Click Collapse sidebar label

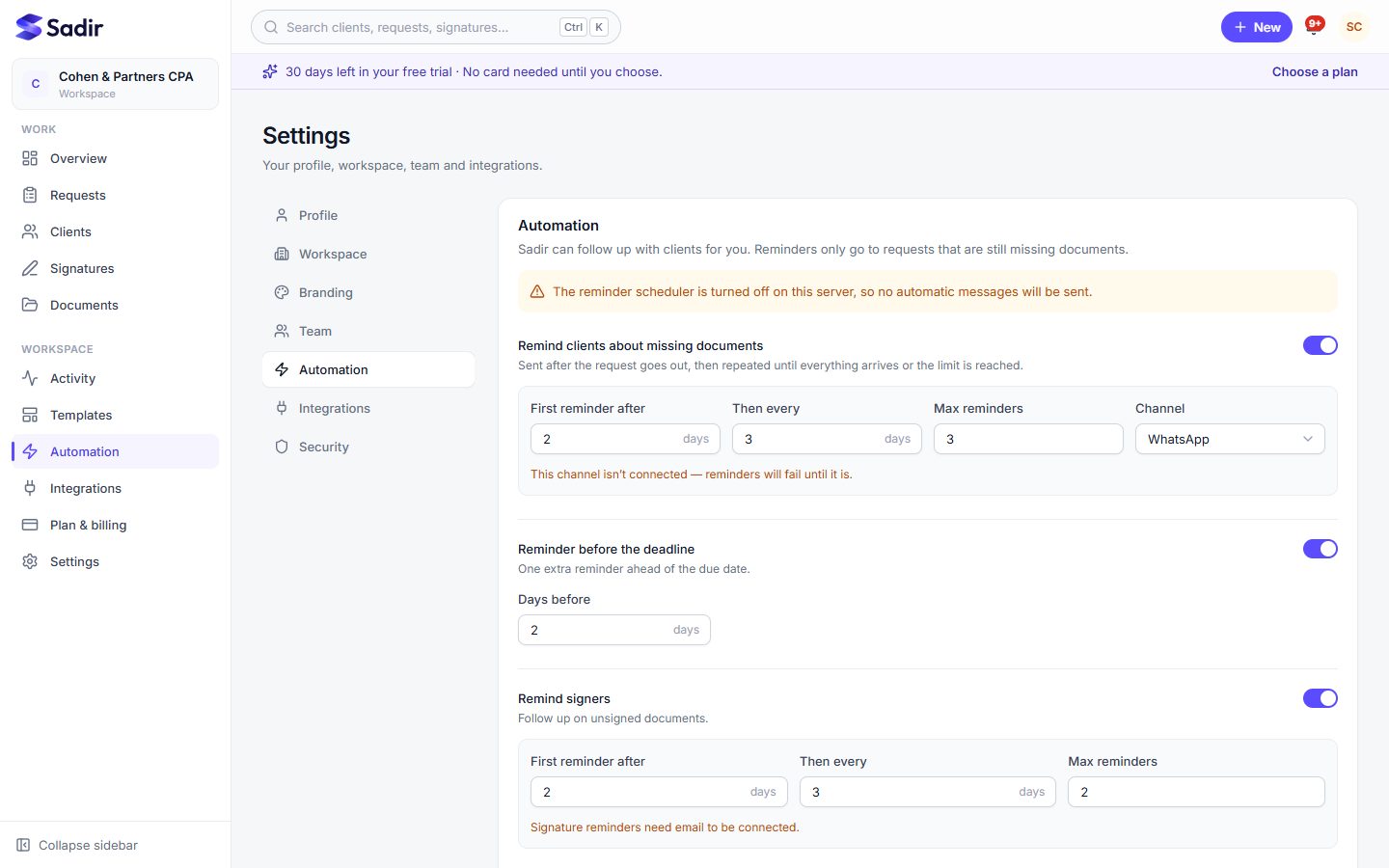(88, 845)
